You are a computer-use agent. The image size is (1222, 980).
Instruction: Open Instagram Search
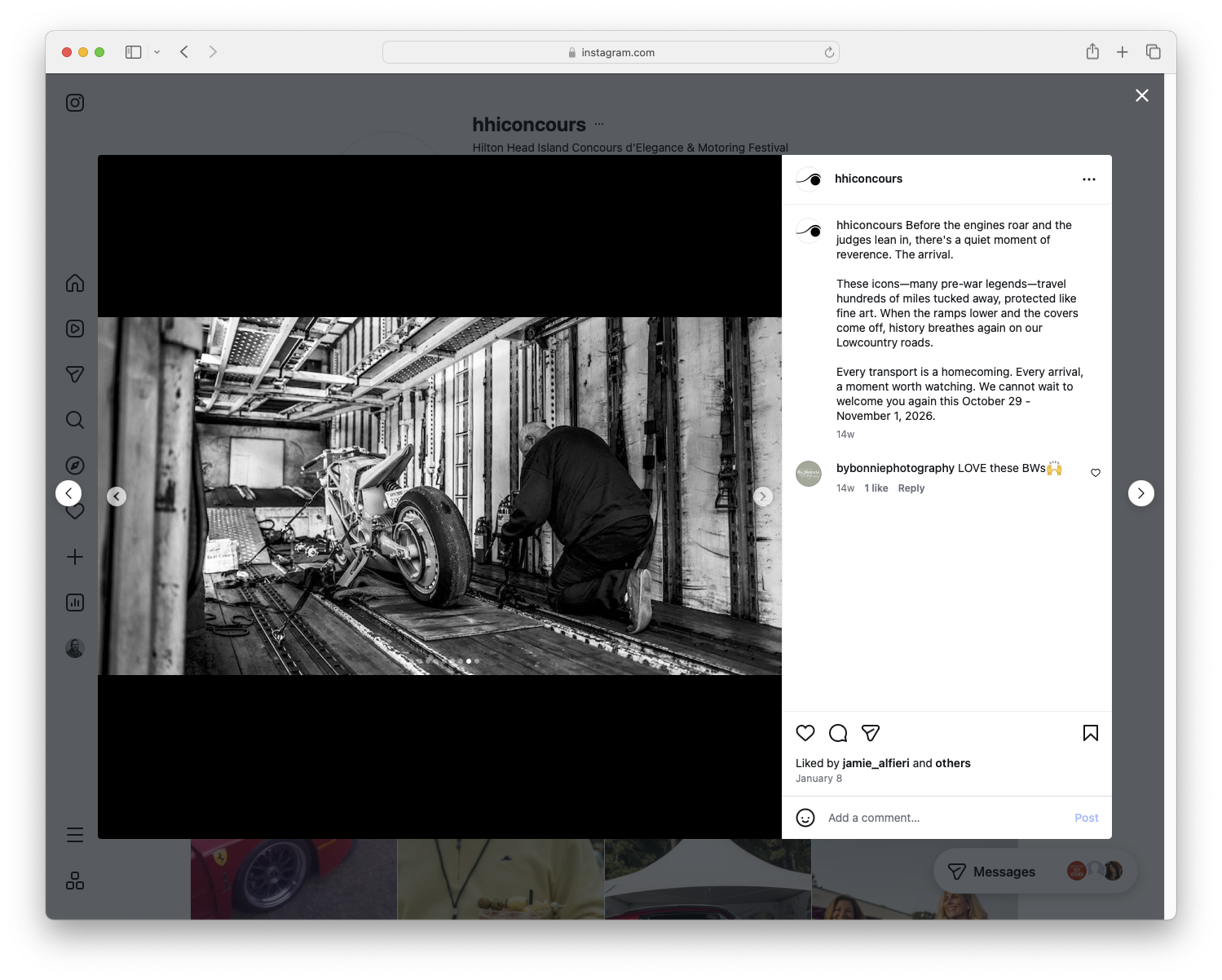(75, 419)
